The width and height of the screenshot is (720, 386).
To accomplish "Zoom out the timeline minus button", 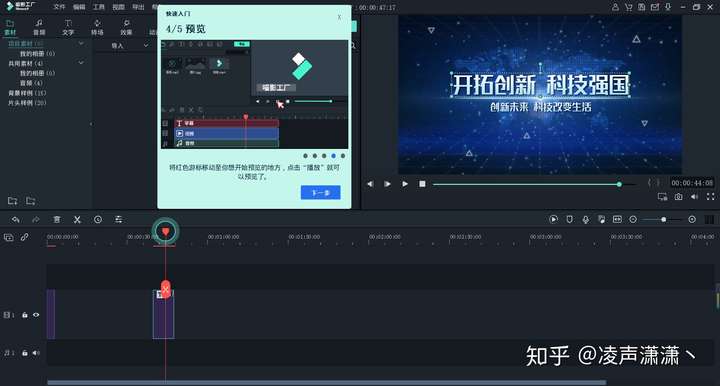I will [633, 219].
